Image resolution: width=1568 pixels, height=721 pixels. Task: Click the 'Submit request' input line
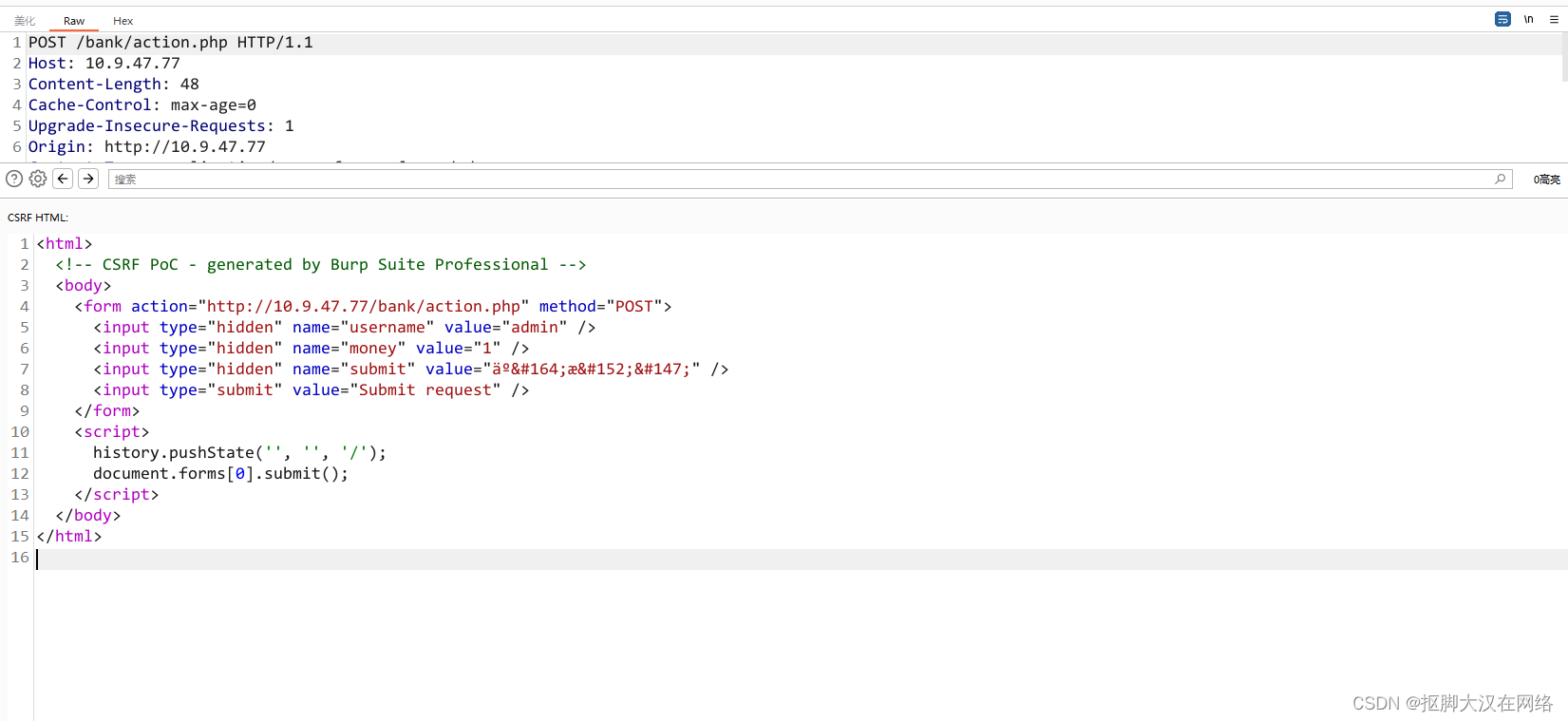coord(312,390)
